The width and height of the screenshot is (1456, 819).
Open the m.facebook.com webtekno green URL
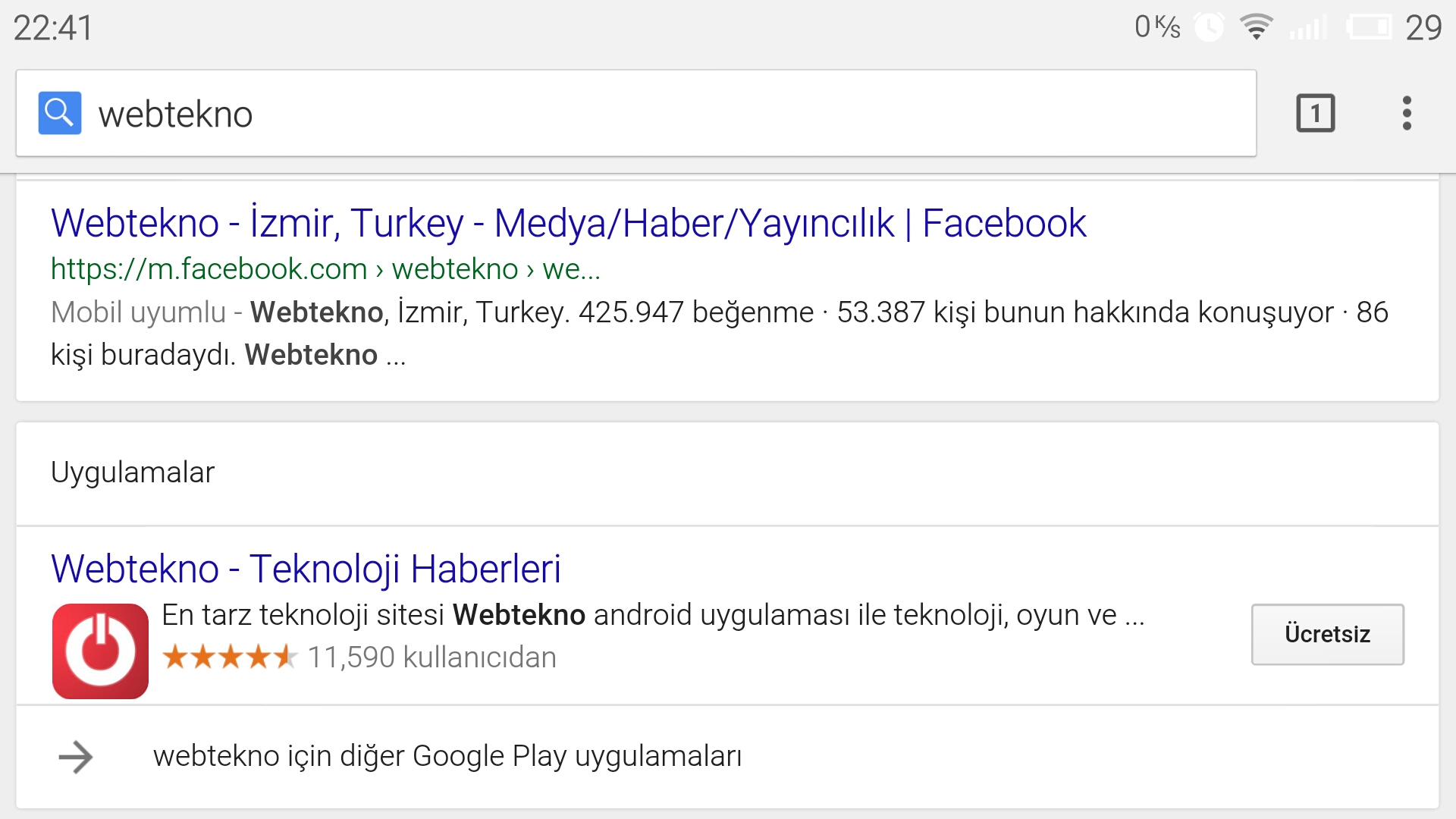pos(325,269)
